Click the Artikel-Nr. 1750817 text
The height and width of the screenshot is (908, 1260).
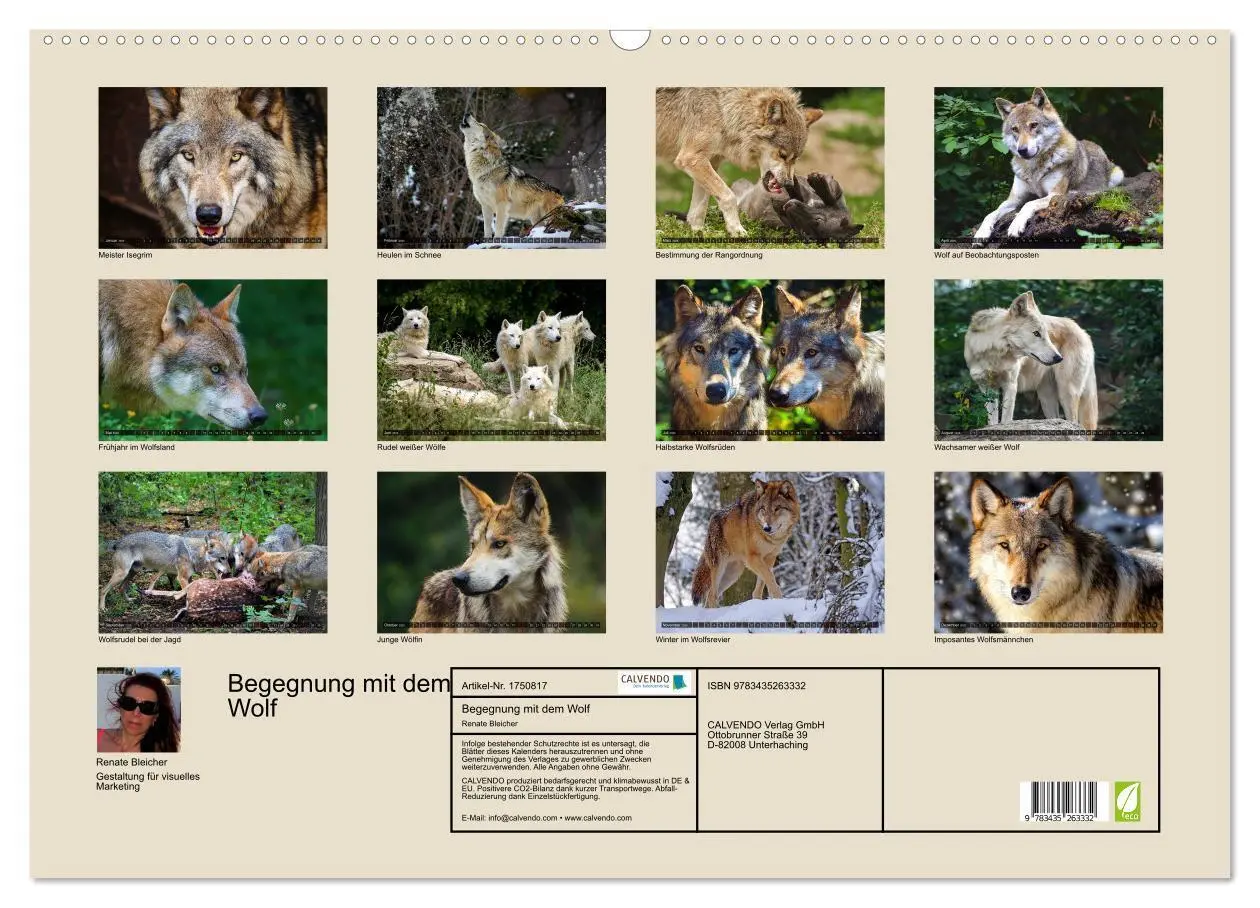click(x=505, y=686)
